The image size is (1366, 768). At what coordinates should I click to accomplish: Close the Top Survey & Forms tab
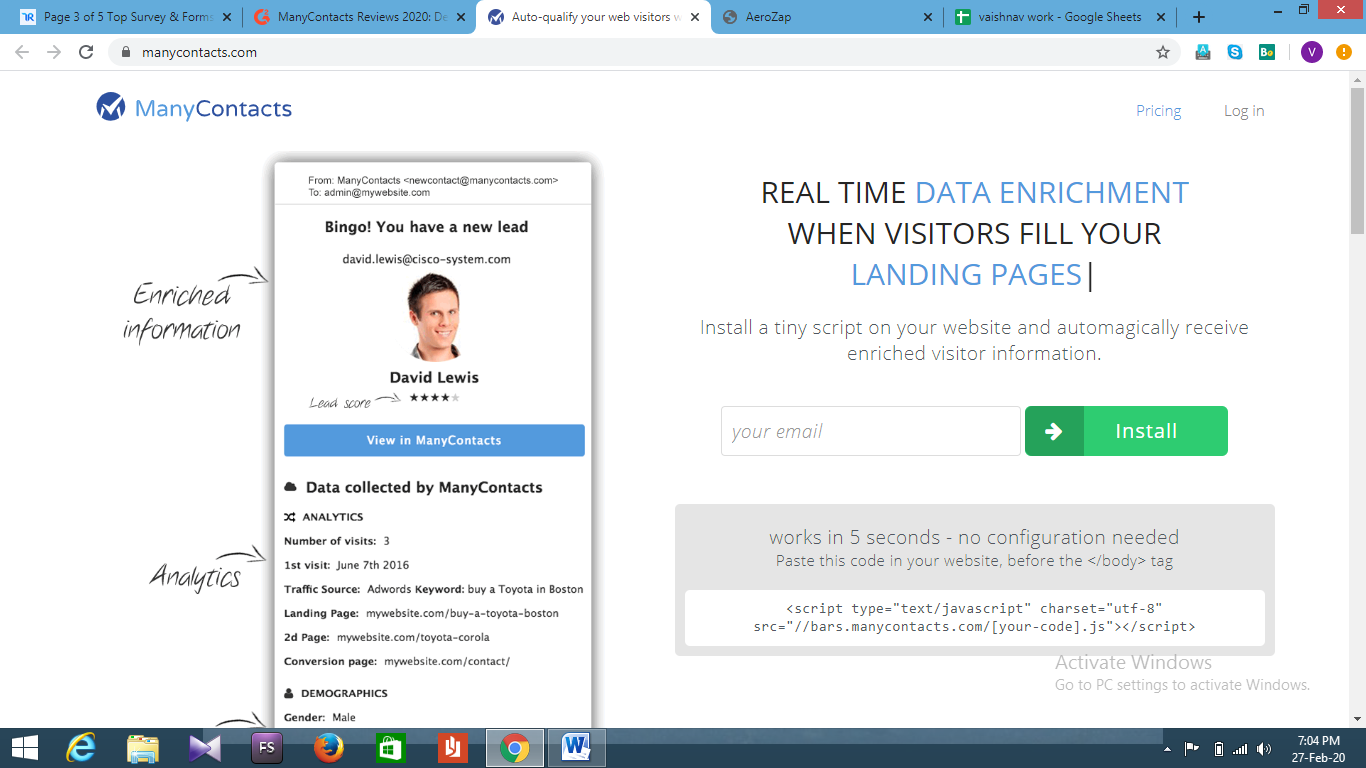coord(227,17)
